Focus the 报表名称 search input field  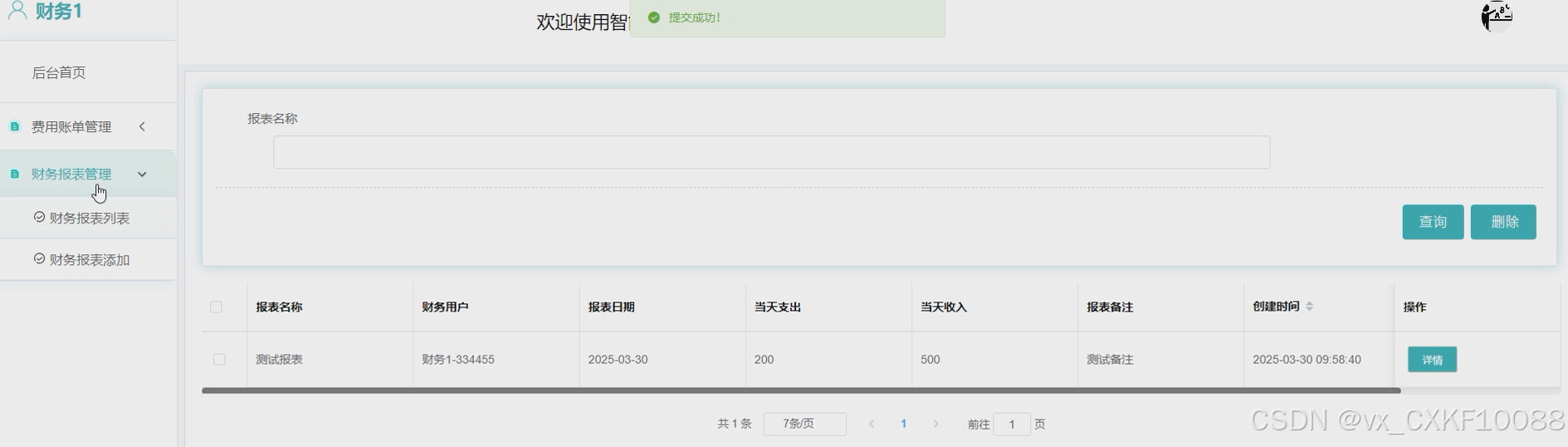point(771,152)
